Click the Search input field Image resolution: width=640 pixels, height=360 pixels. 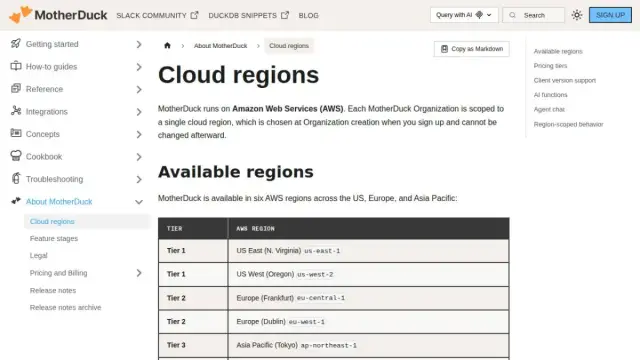[533, 15]
